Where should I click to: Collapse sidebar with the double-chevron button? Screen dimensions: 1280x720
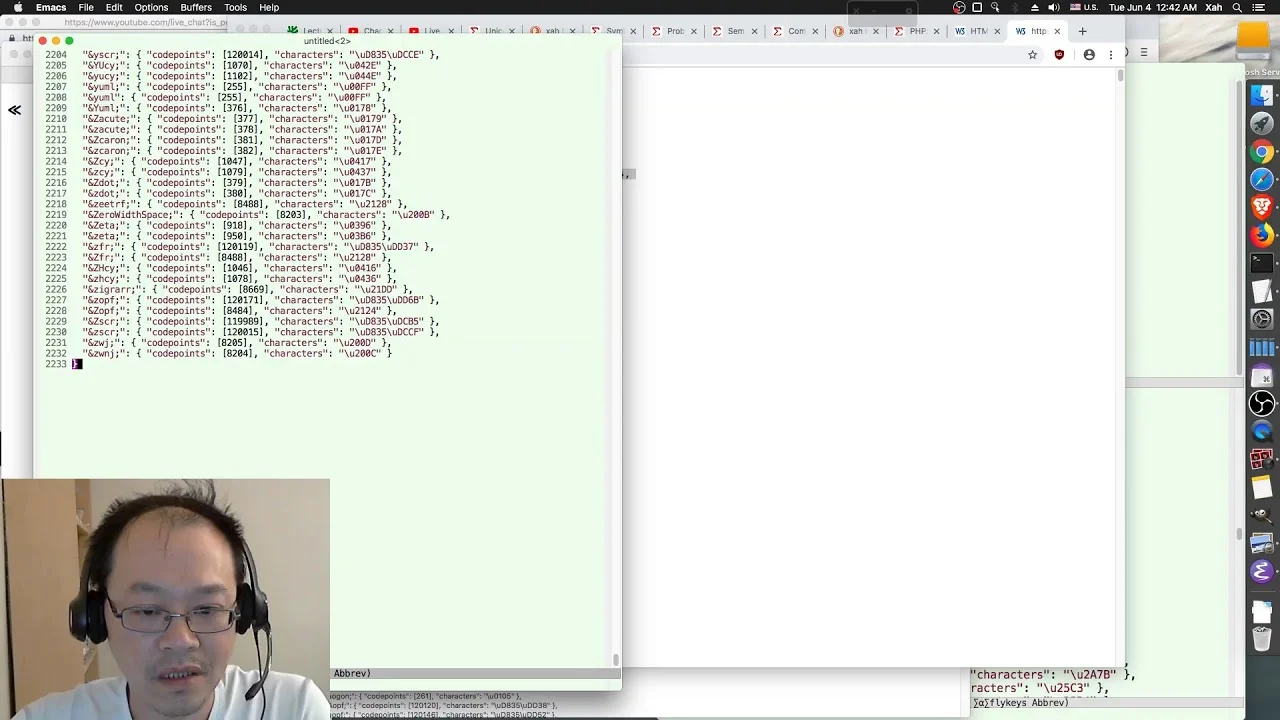(x=15, y=110)
